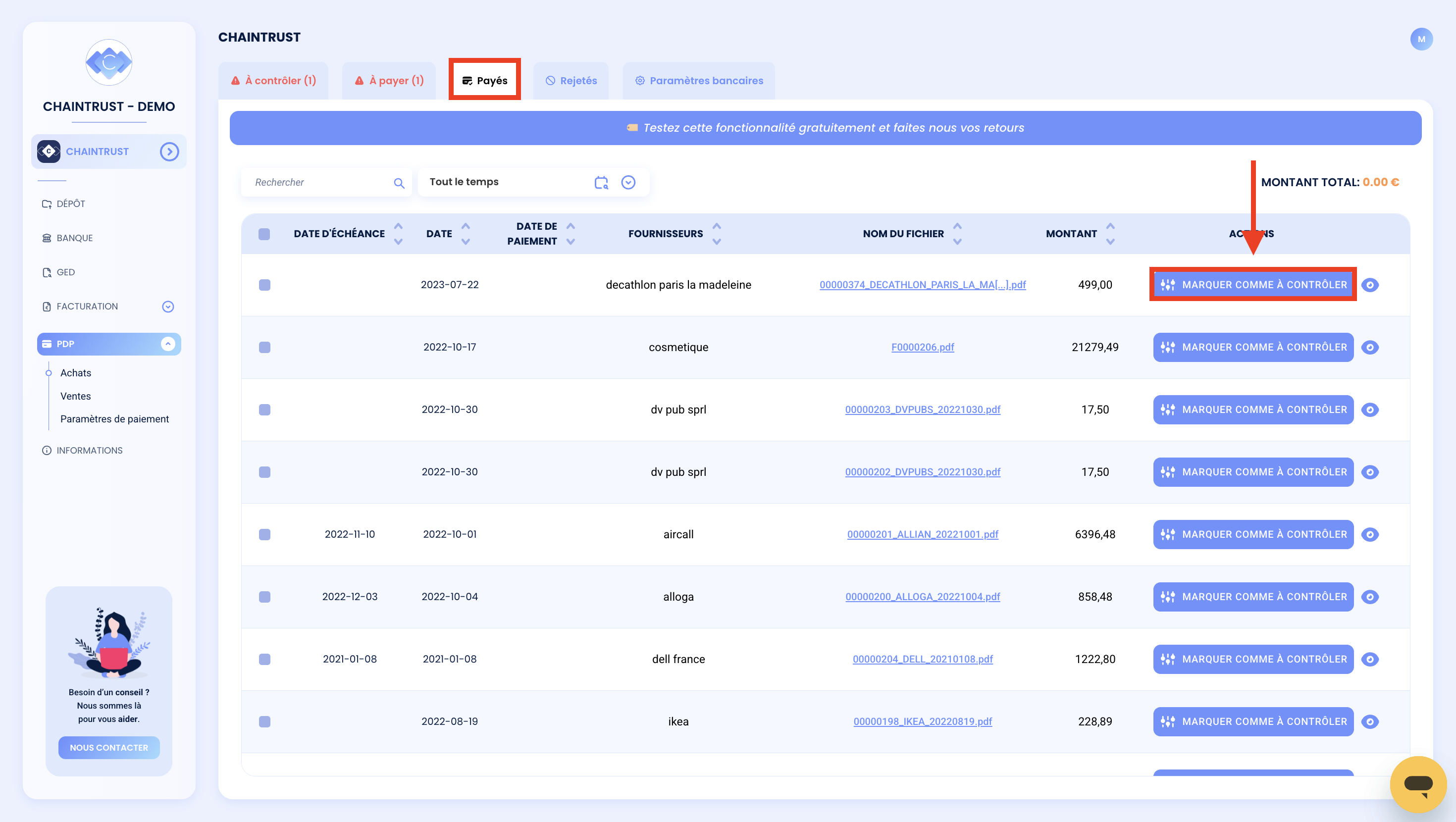
Task: Open 00000198_IKEA_20220819.pdf link
Action: 923,721
